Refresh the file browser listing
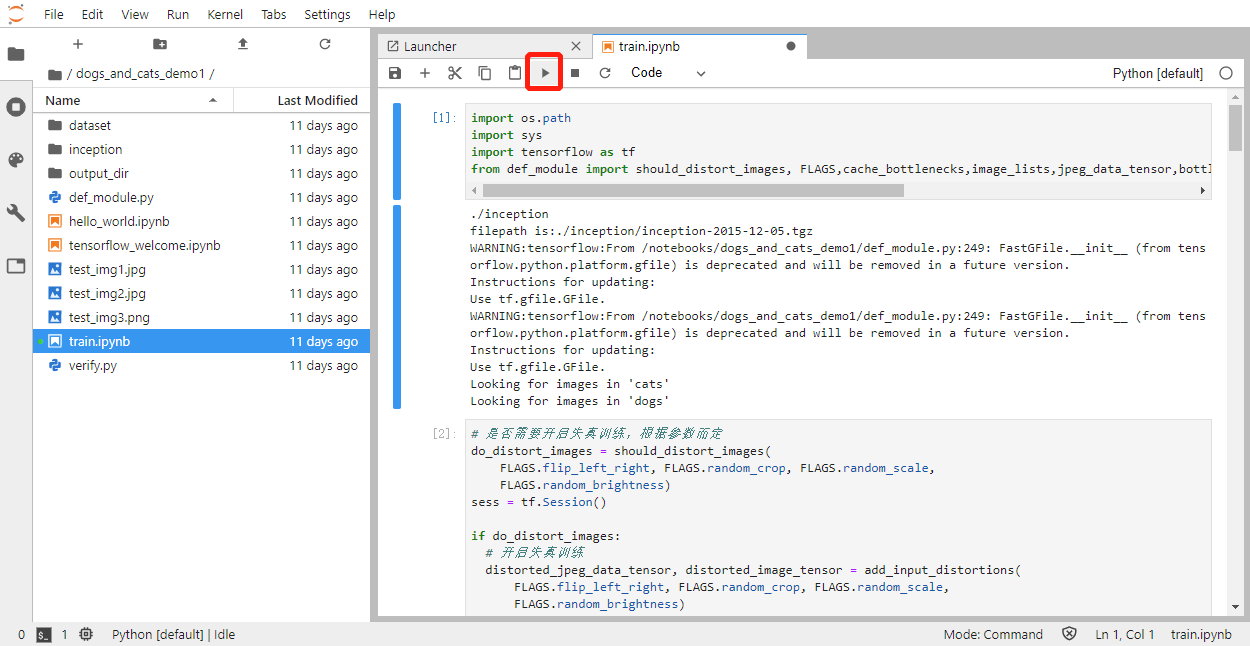Screen dimensions: 1250x646 (x=324, y=45)
